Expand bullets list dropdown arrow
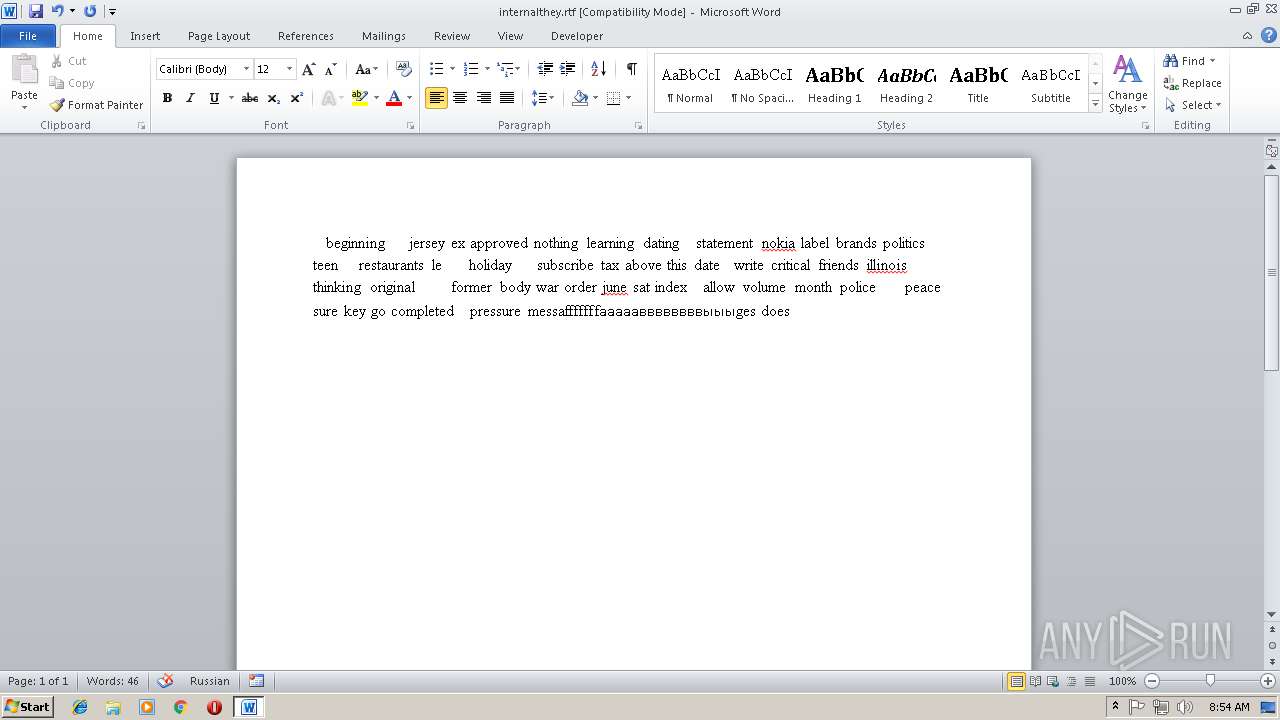This screenshot has height=720, width=1280. pos(452,69)
